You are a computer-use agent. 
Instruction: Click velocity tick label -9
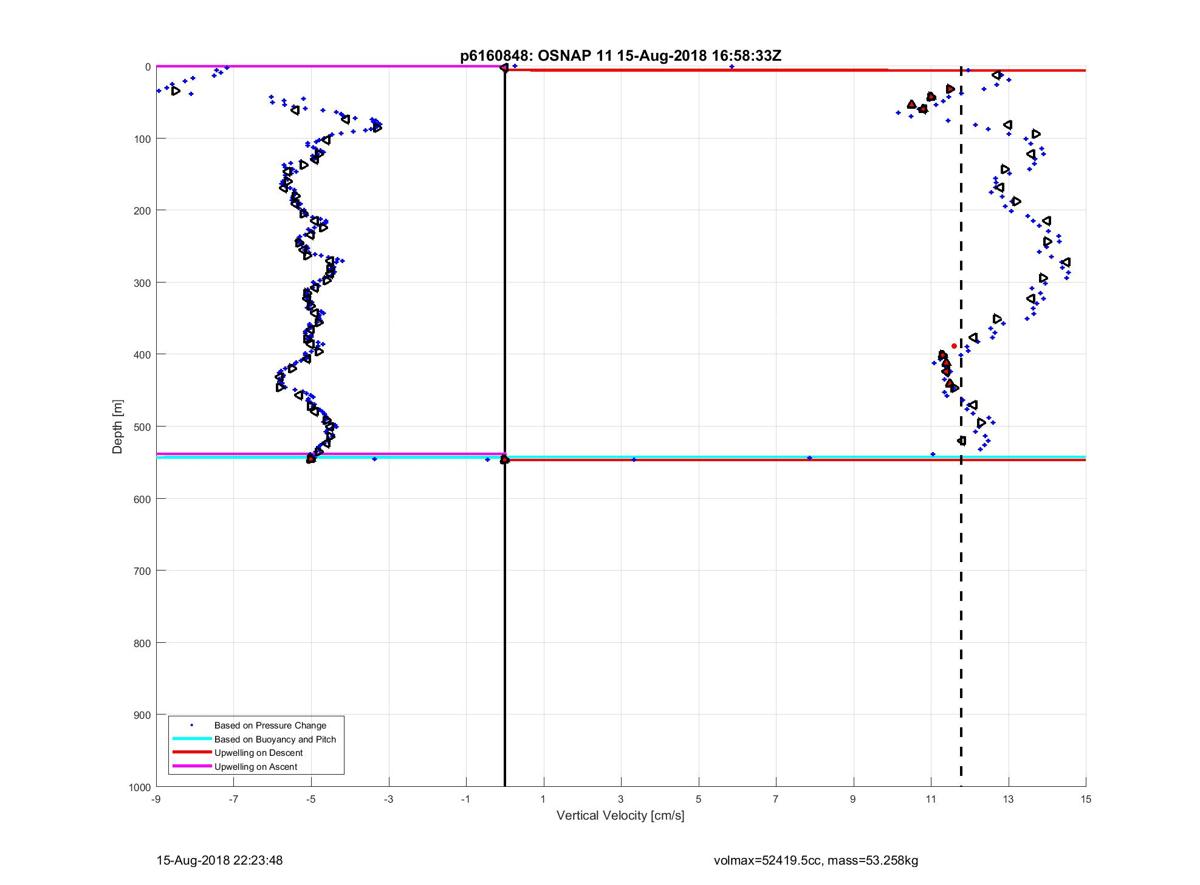155,799
